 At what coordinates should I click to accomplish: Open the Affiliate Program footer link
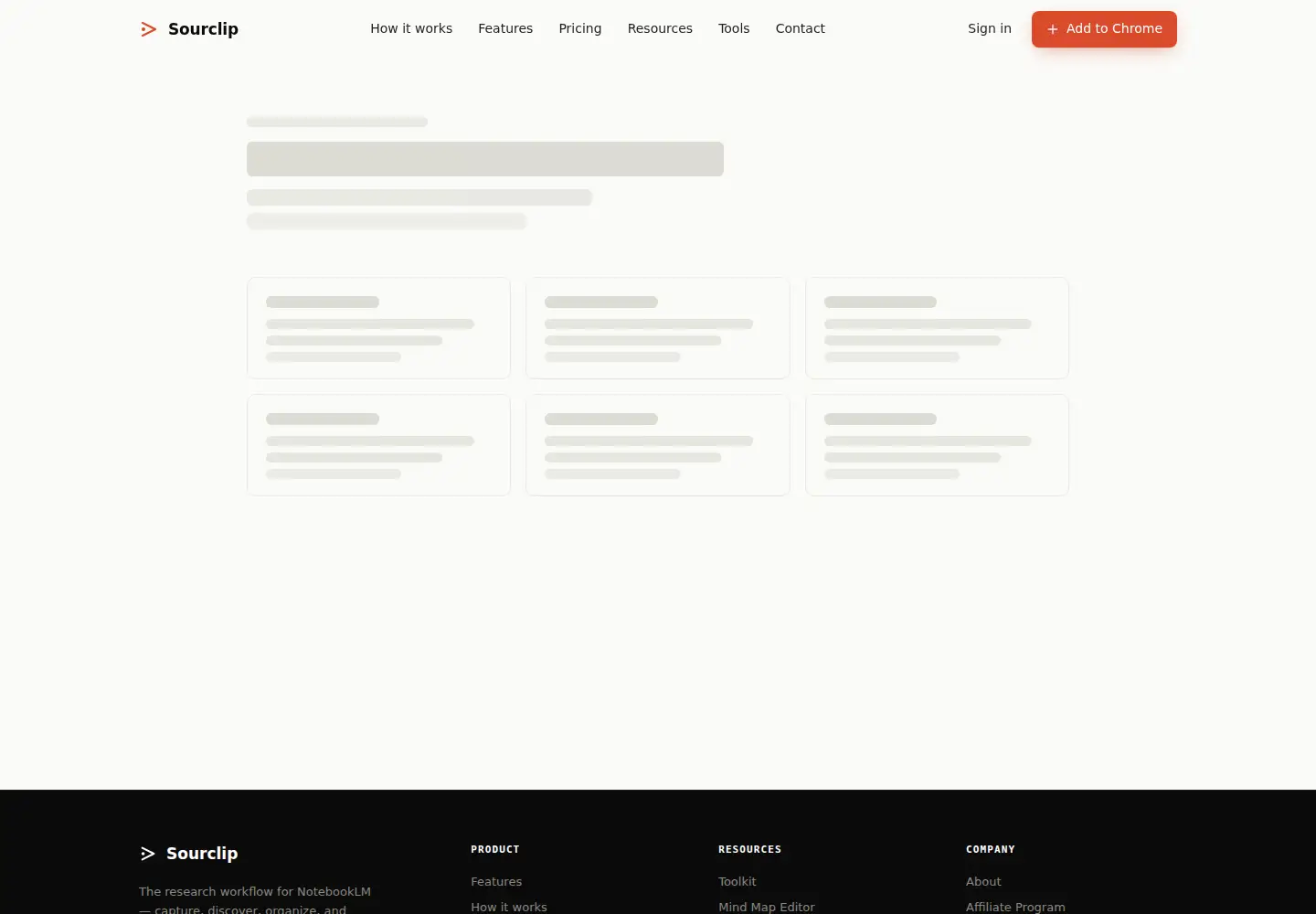pos(1015,907)
